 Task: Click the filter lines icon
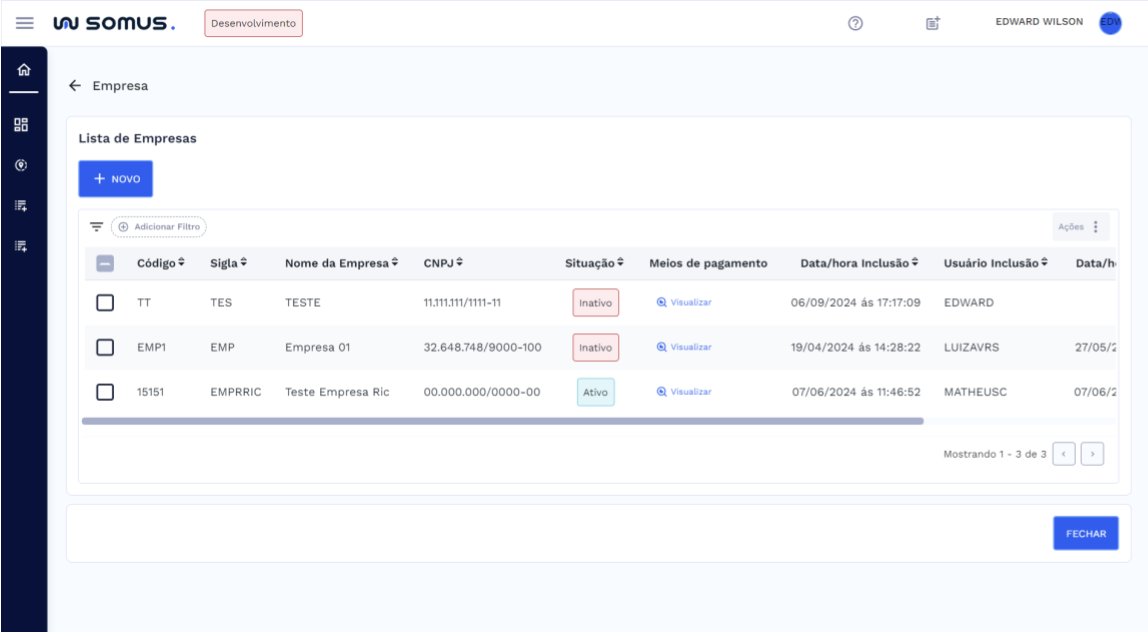click(x=96, y=227)
